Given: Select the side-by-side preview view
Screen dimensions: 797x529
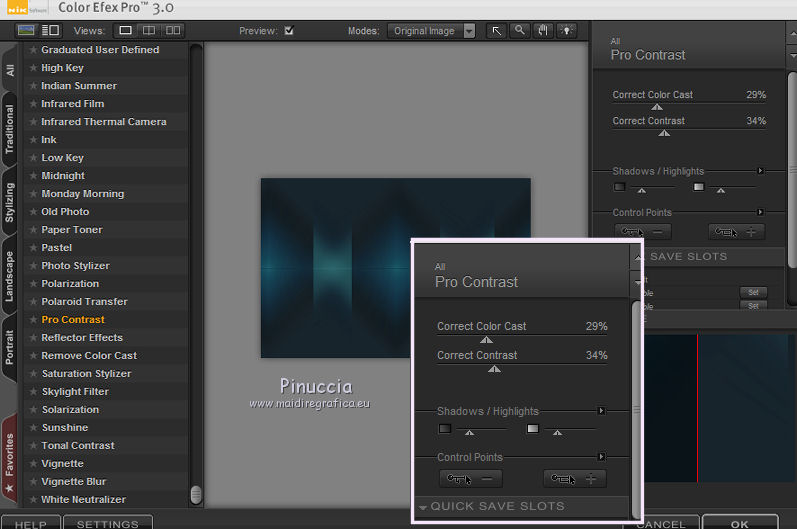Looking at the screenshot, I should pyautogui.click(x=173, y=30).
